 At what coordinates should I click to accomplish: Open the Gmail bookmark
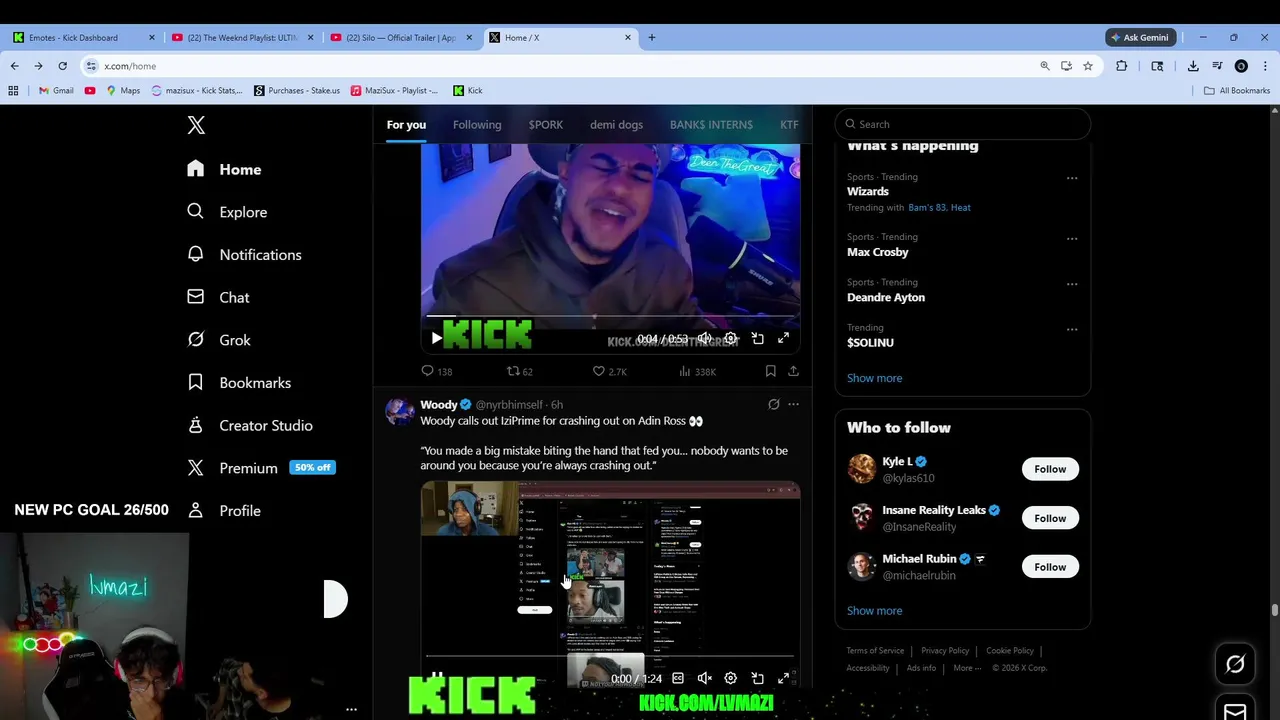(56, 90)
